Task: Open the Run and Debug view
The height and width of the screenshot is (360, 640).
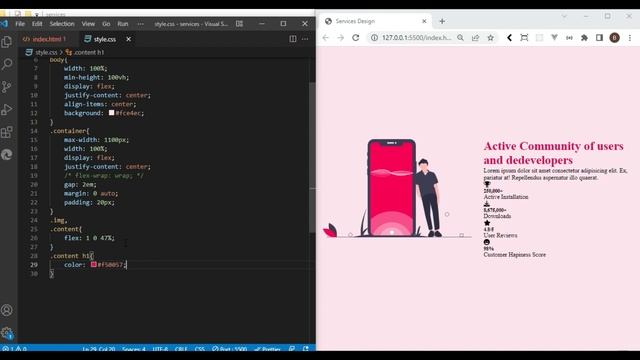Action: [7, 109]
